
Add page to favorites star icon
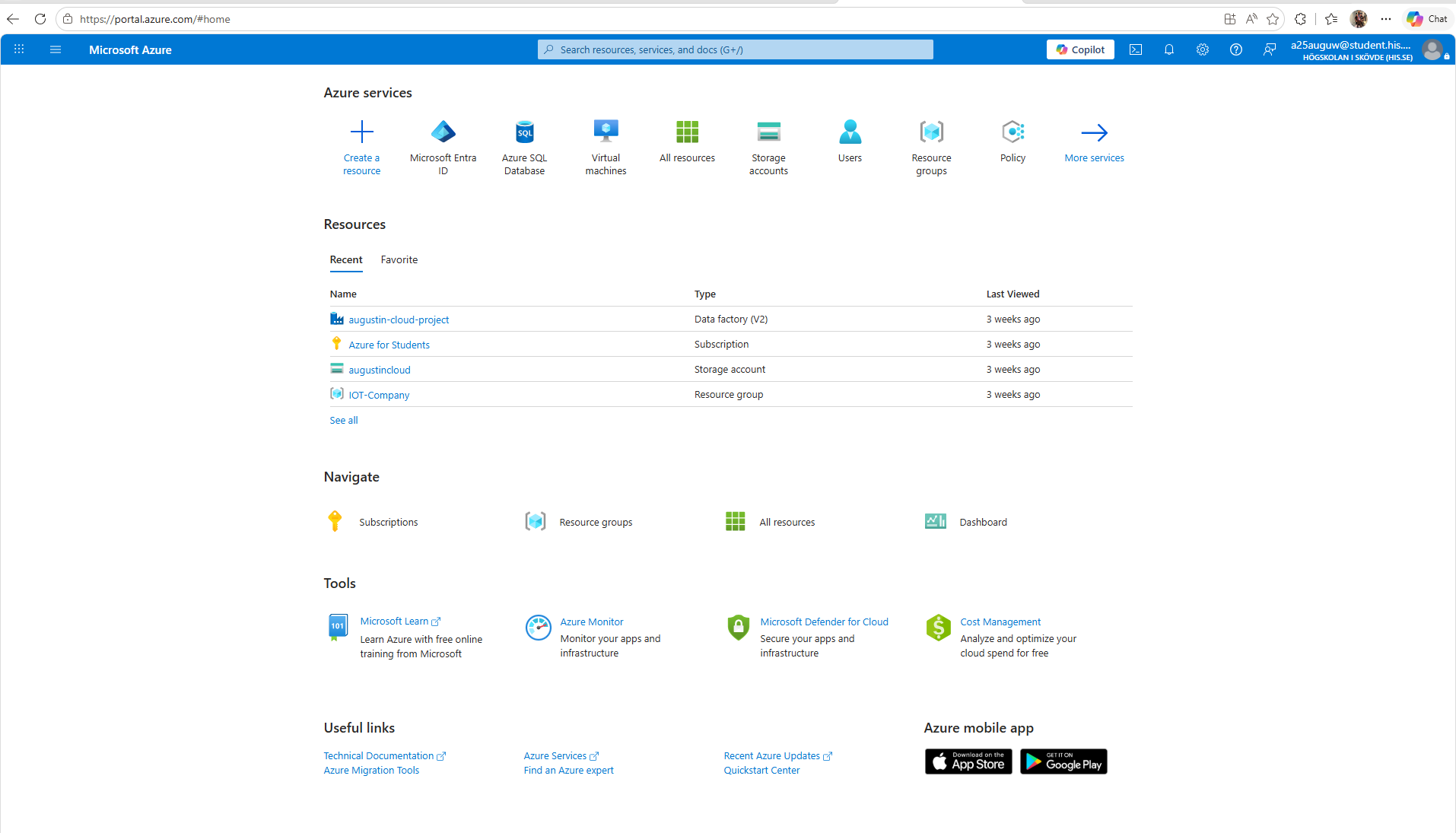[x=1273, y=19]
